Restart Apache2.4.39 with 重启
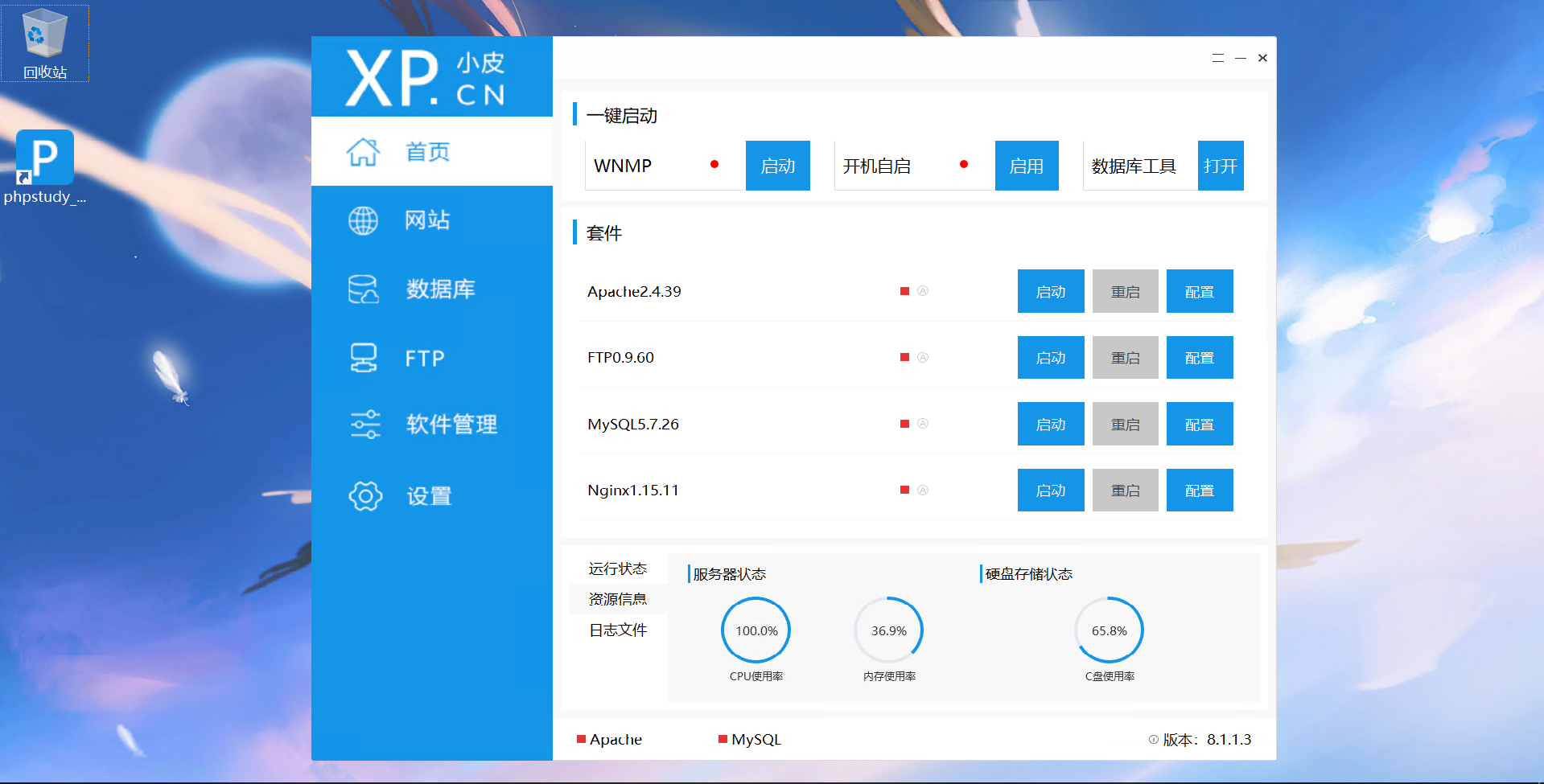This screenshot has height=784, width=1544. 1126,291
